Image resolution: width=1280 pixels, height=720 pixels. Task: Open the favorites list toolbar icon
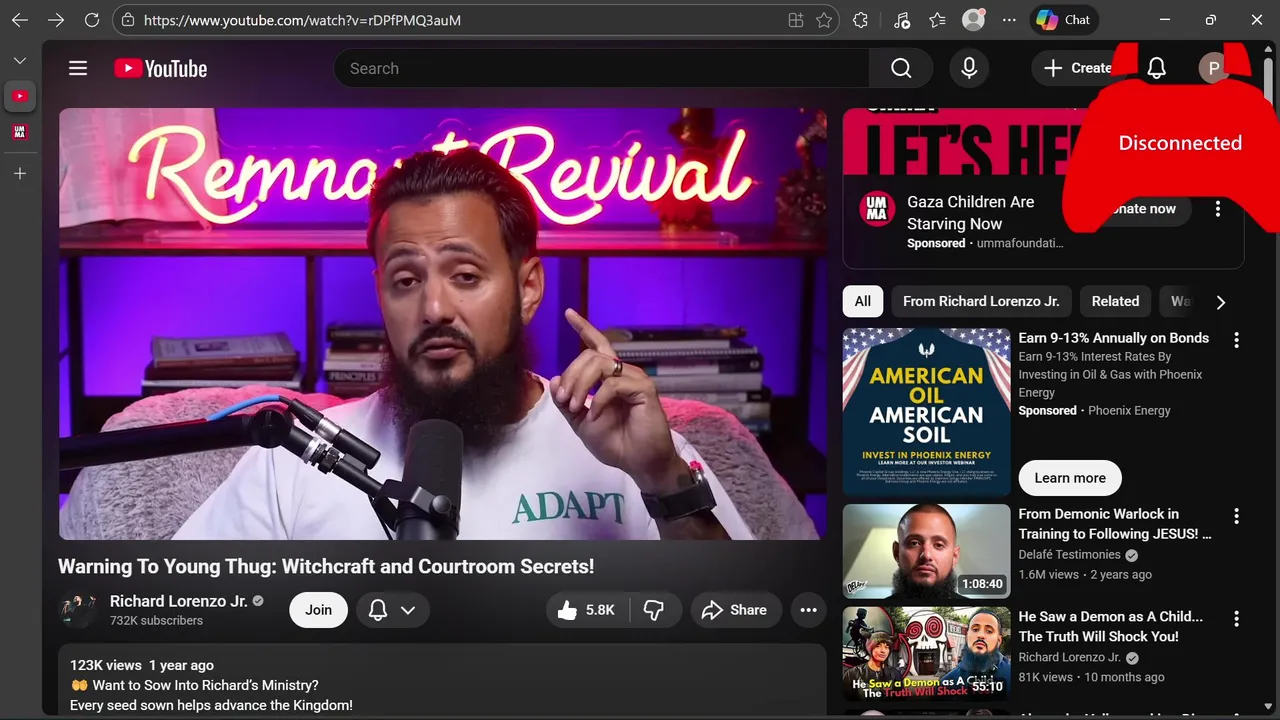(937, 20)
